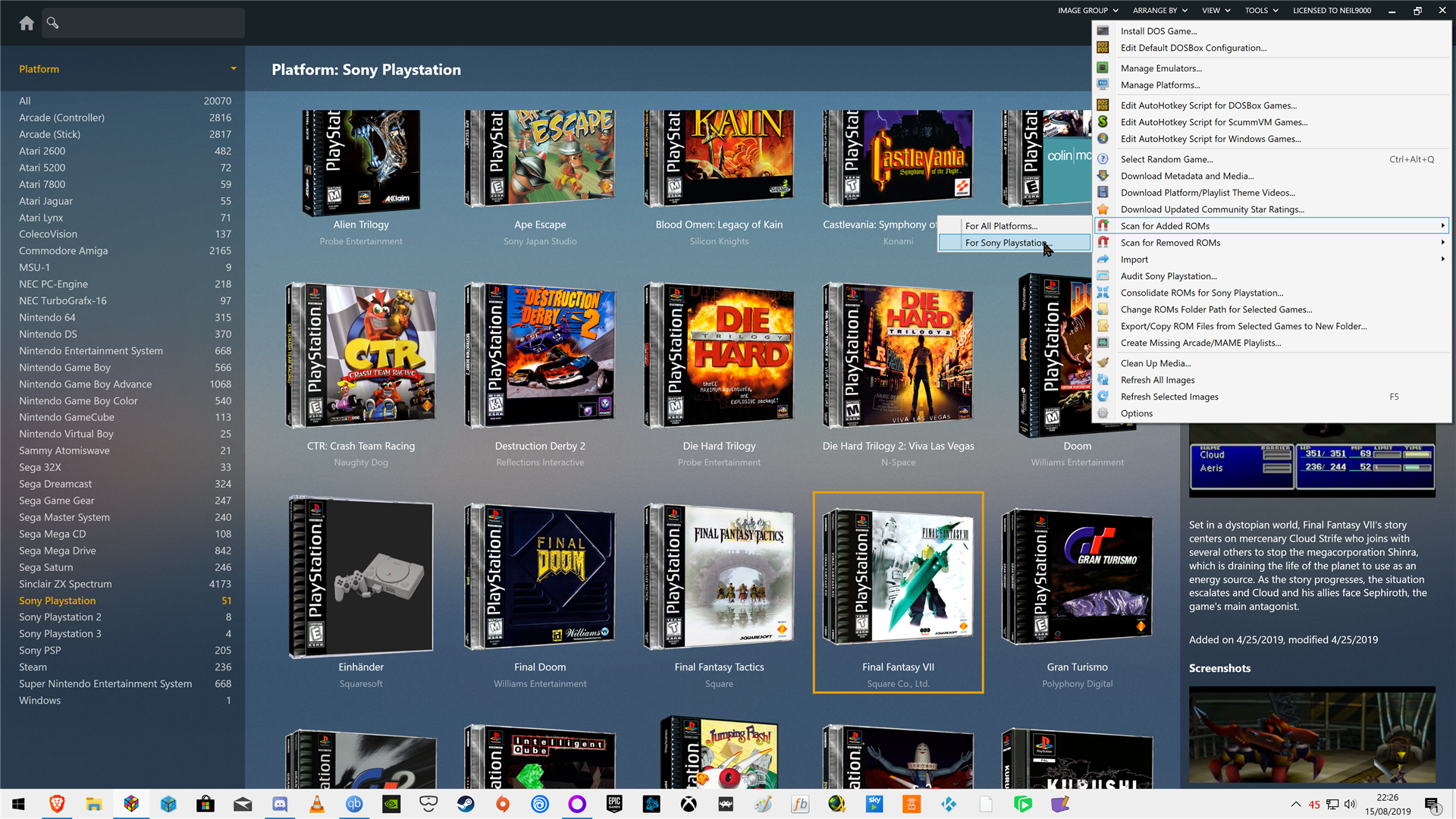Open Microsoft Store from the taskbar
This screenshot has height=819, width=1456.
click(x=206, y=804)
